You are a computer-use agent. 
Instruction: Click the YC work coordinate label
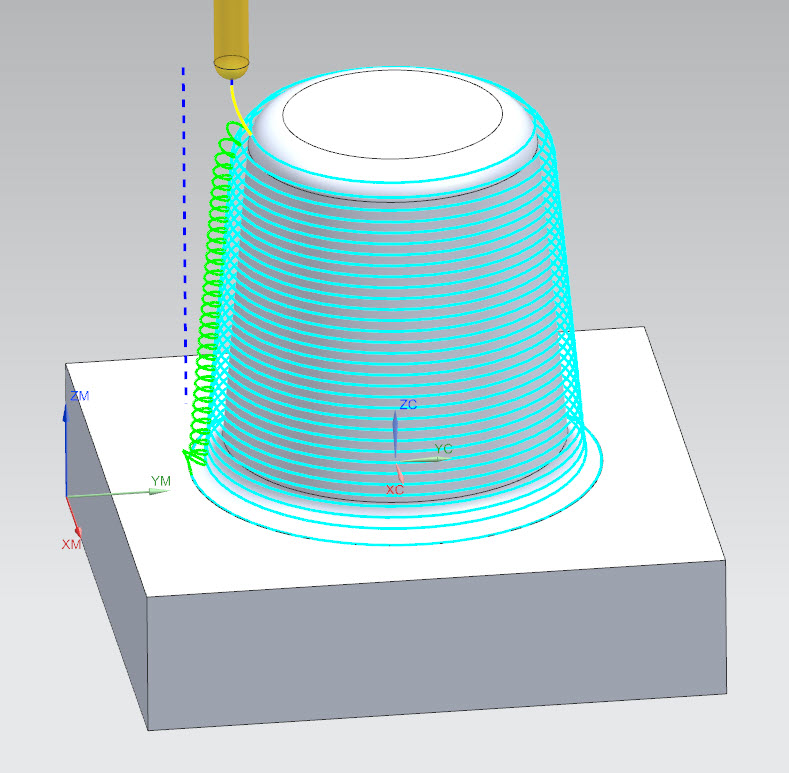(x=443, y=448)
